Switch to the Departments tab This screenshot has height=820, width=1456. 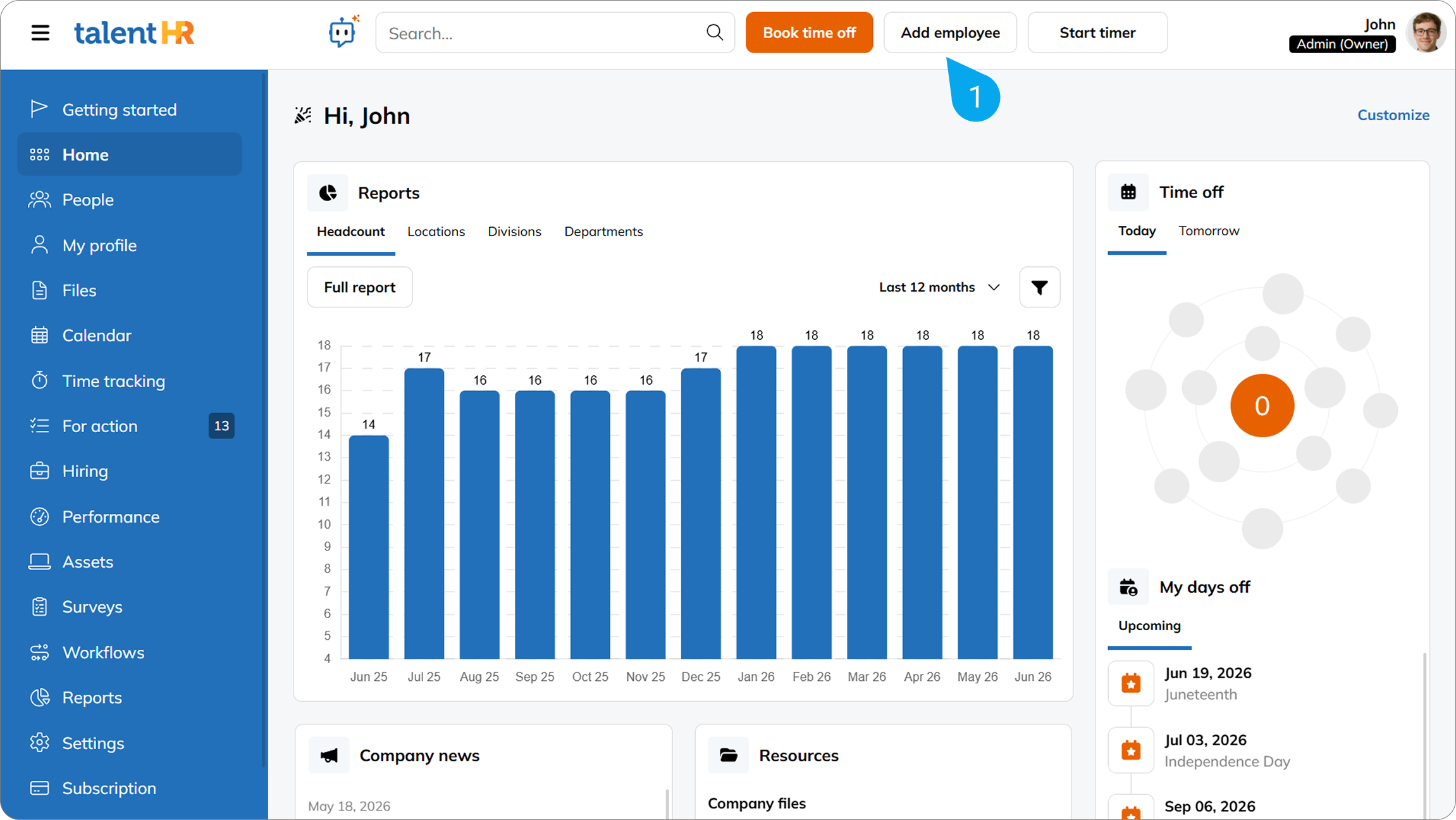click(604, 232)
